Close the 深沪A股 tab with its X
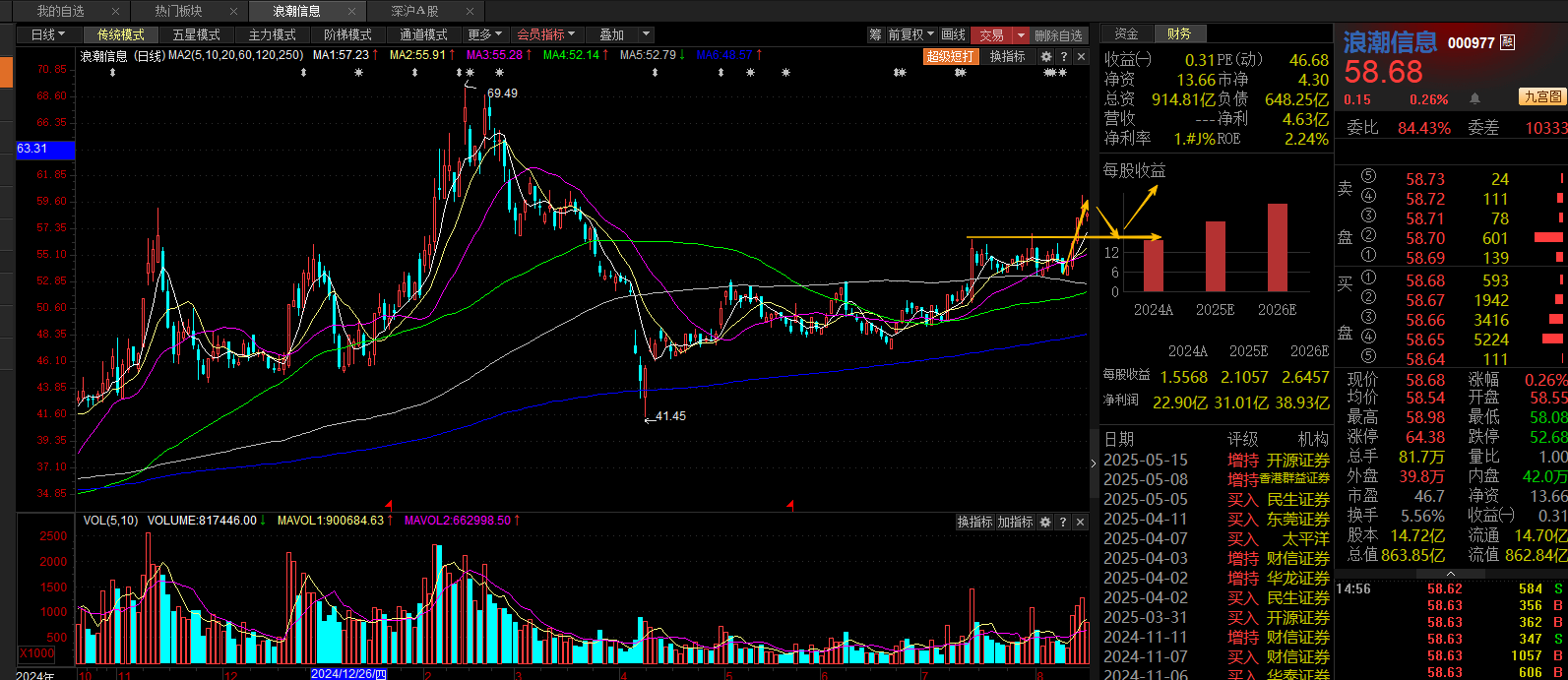The height and width of the screenshot is (680, 1568). [470, 12]
